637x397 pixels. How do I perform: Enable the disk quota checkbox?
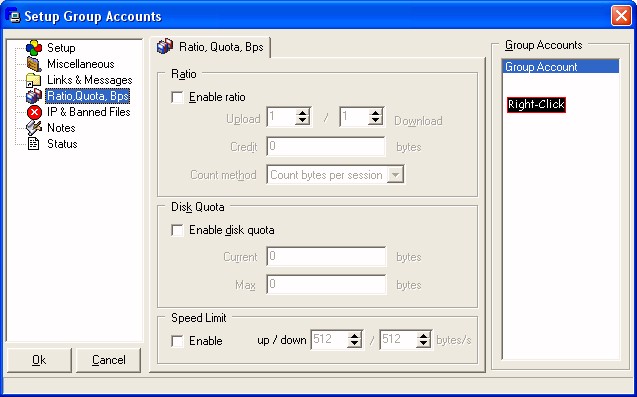[x=177, y=230]
